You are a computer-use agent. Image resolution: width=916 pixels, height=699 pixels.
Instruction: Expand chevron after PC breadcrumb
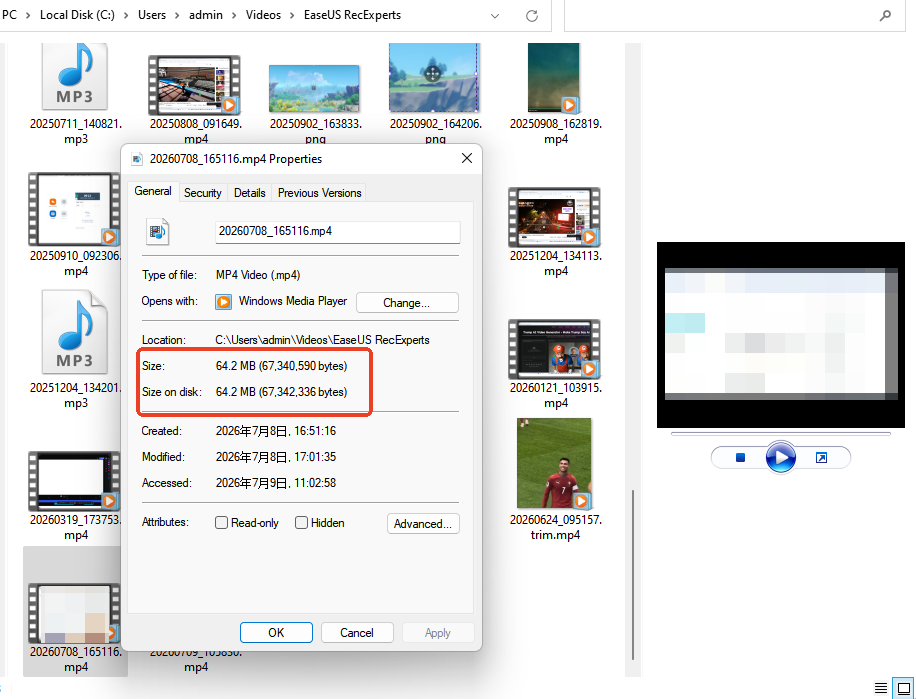pyautogui.click(x=28, y=16)
